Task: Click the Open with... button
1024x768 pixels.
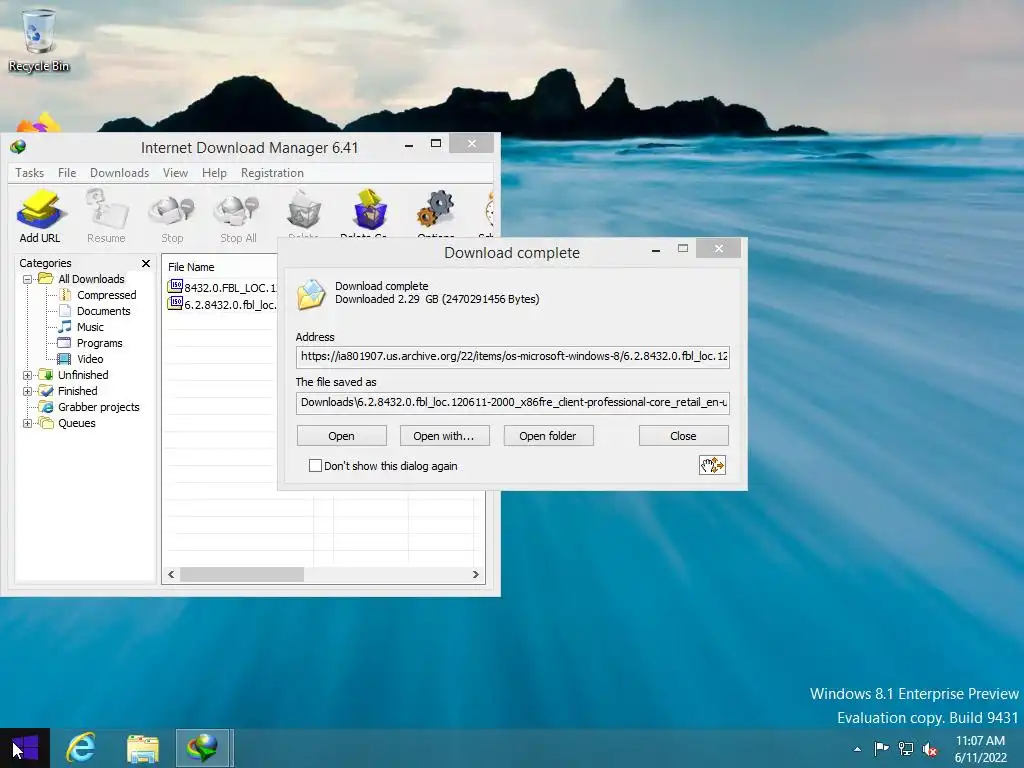Action: pyautogui.click(x=444, y=436)
